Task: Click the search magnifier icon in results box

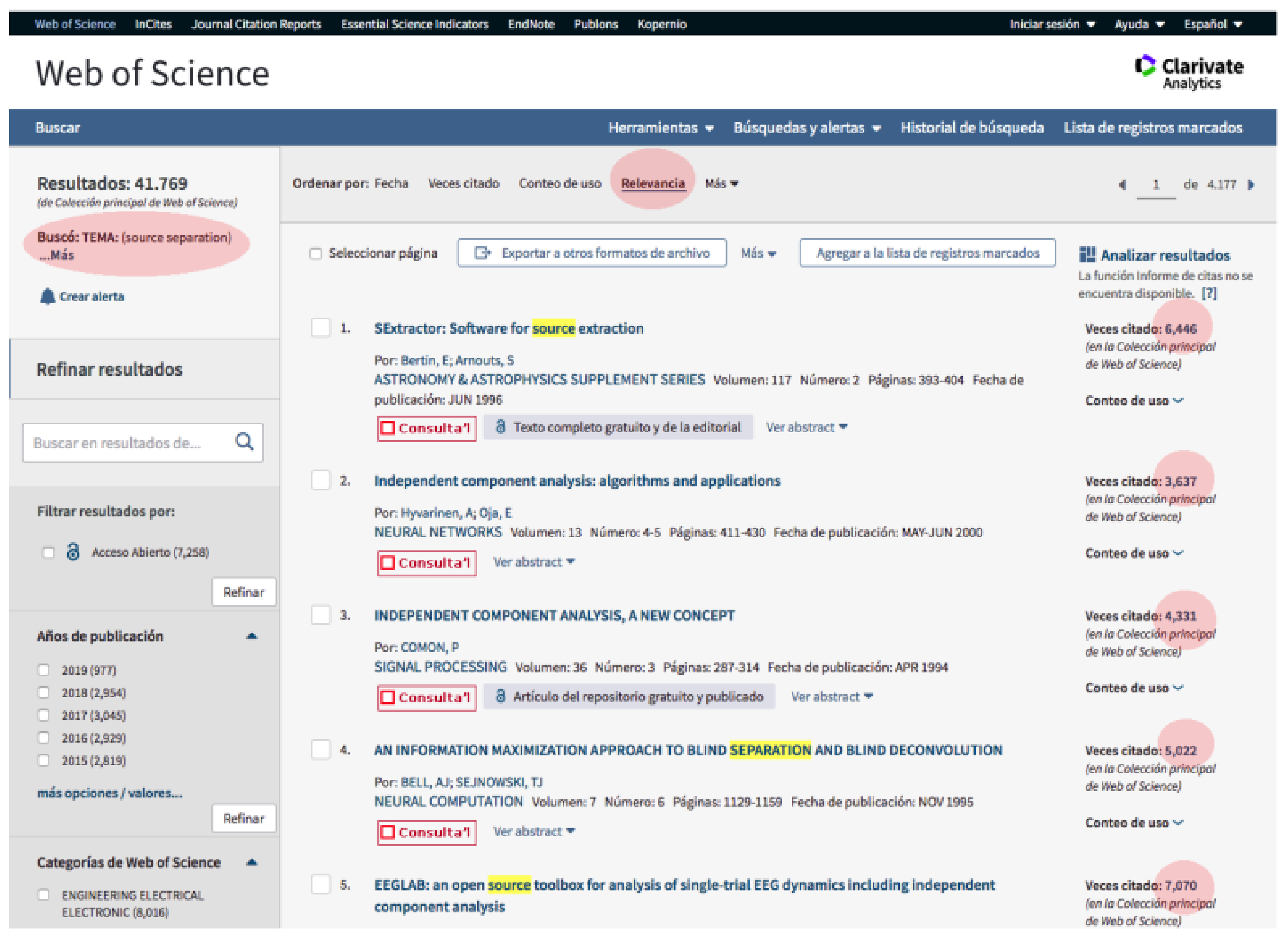Action: [x=244, y=442]
